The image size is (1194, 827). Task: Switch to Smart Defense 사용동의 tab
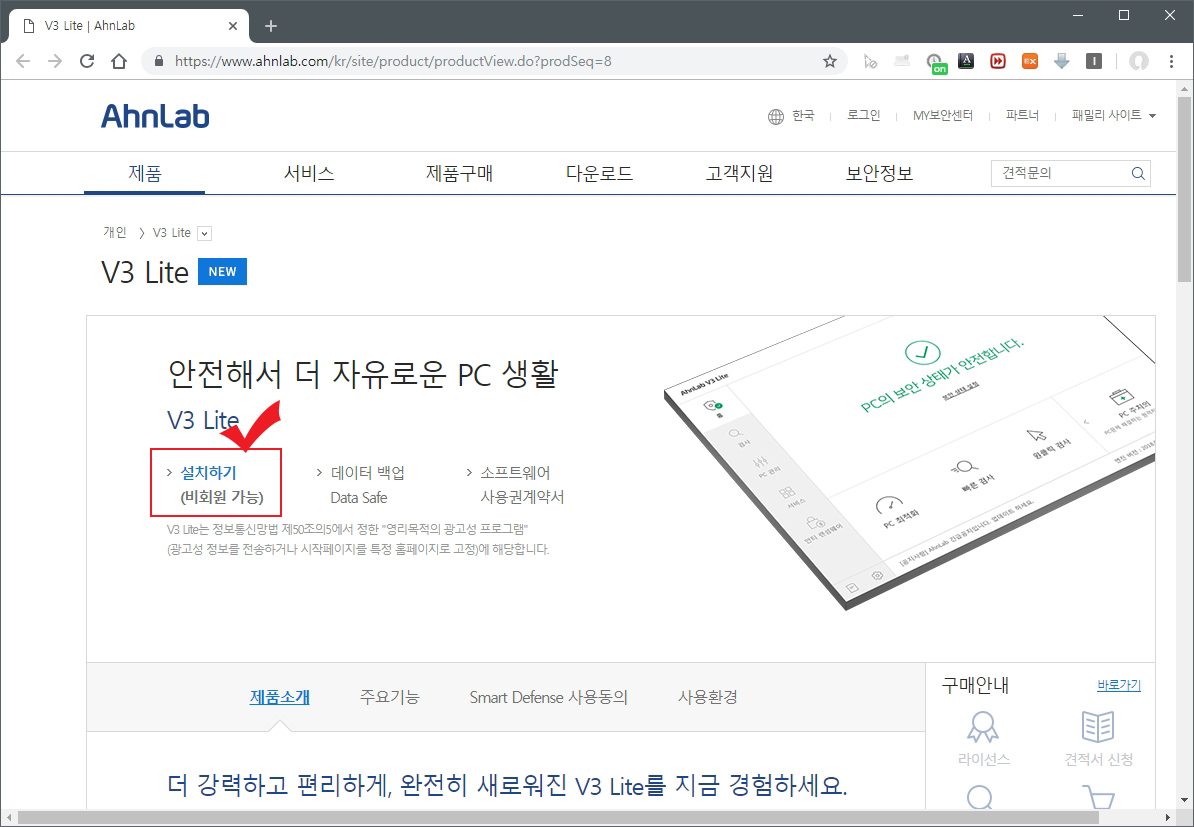548,697
